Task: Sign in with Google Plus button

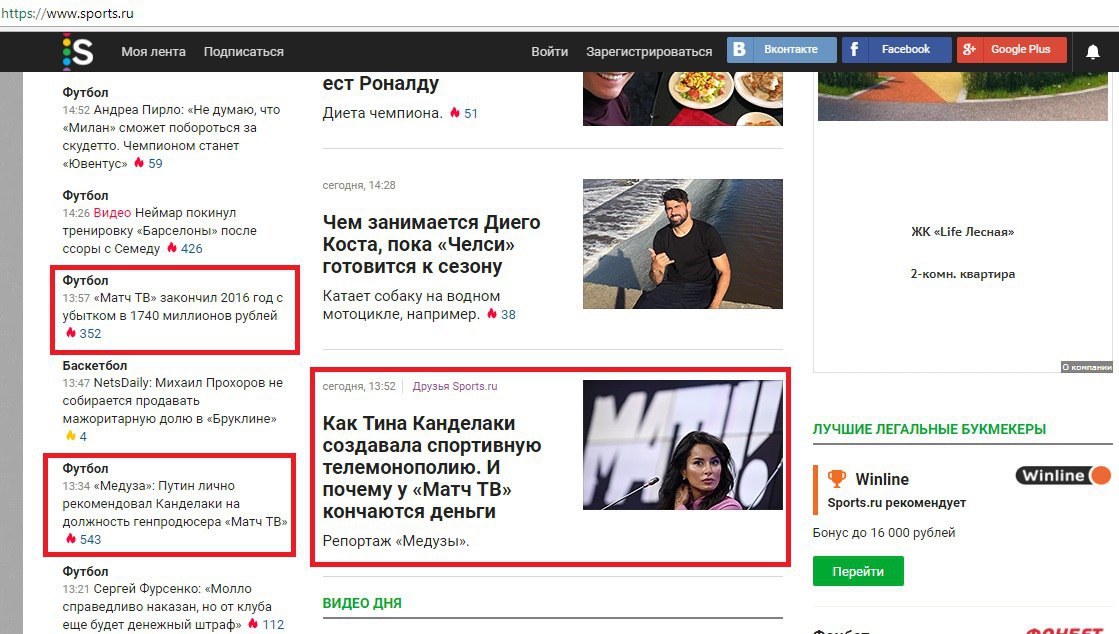Action: point(1011,49)
